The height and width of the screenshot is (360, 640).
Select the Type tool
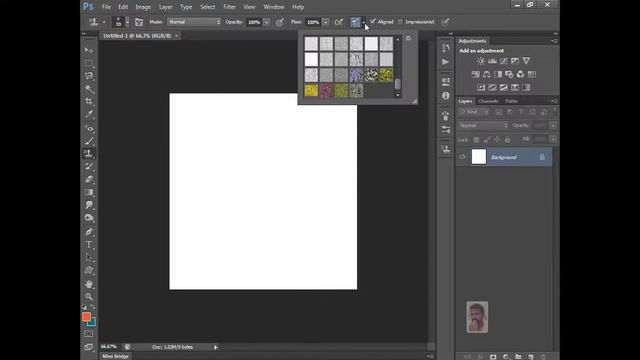tap(89, 244)
